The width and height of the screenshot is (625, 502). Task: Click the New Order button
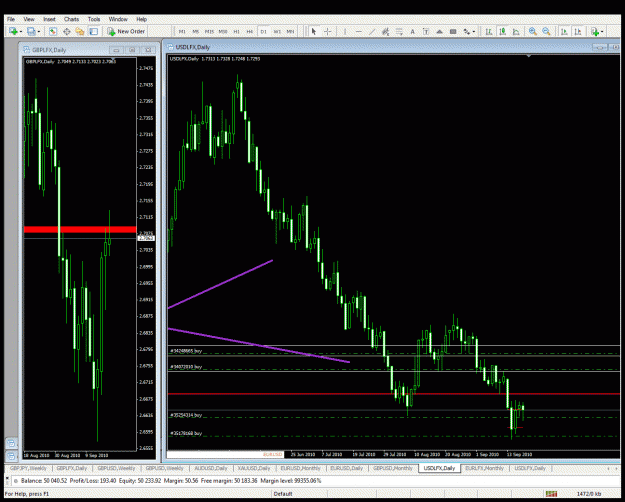[x=126, y=31]
